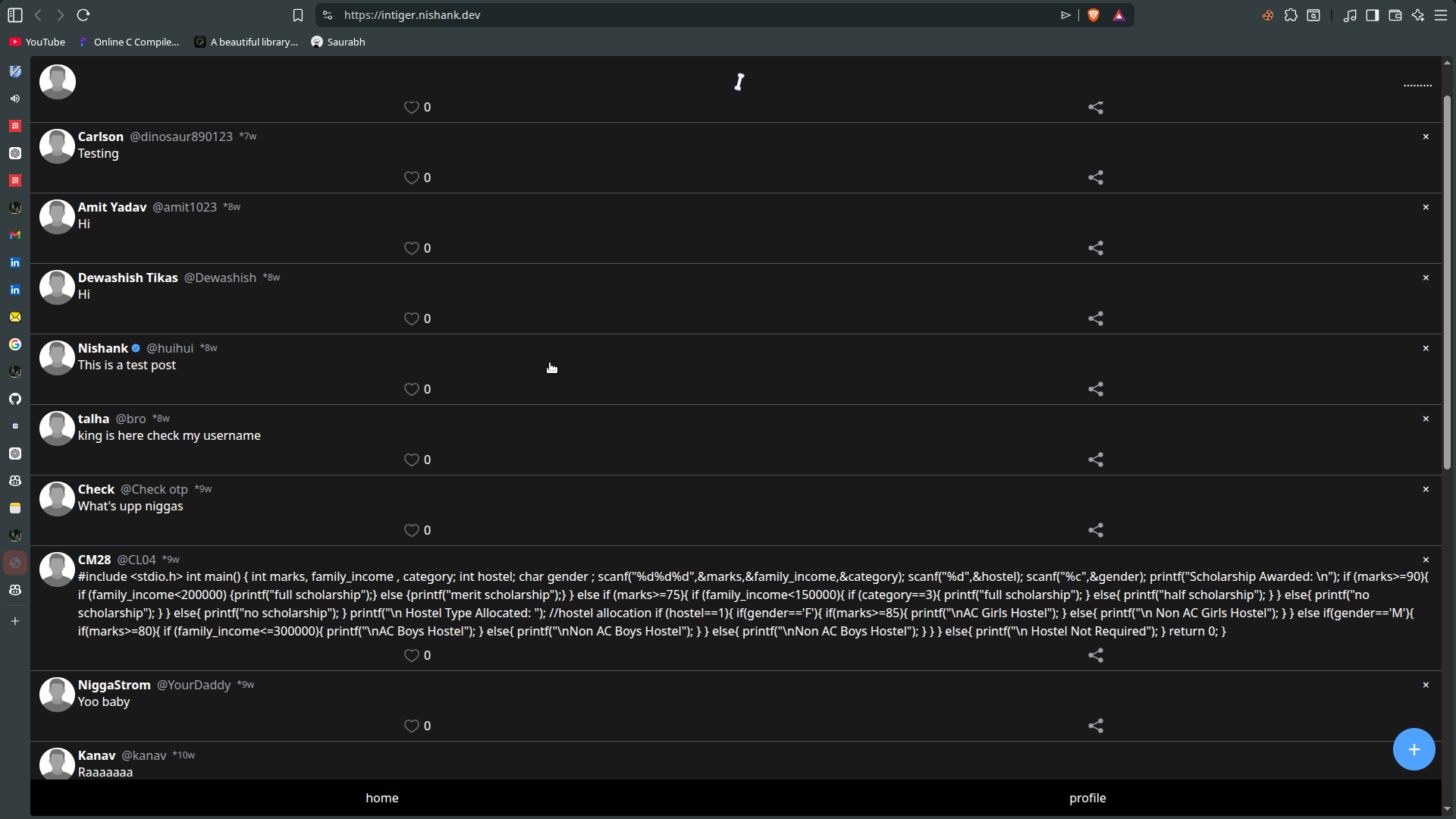Share CM28's code post
The image size is (1456, 819).
(1095, 655)
